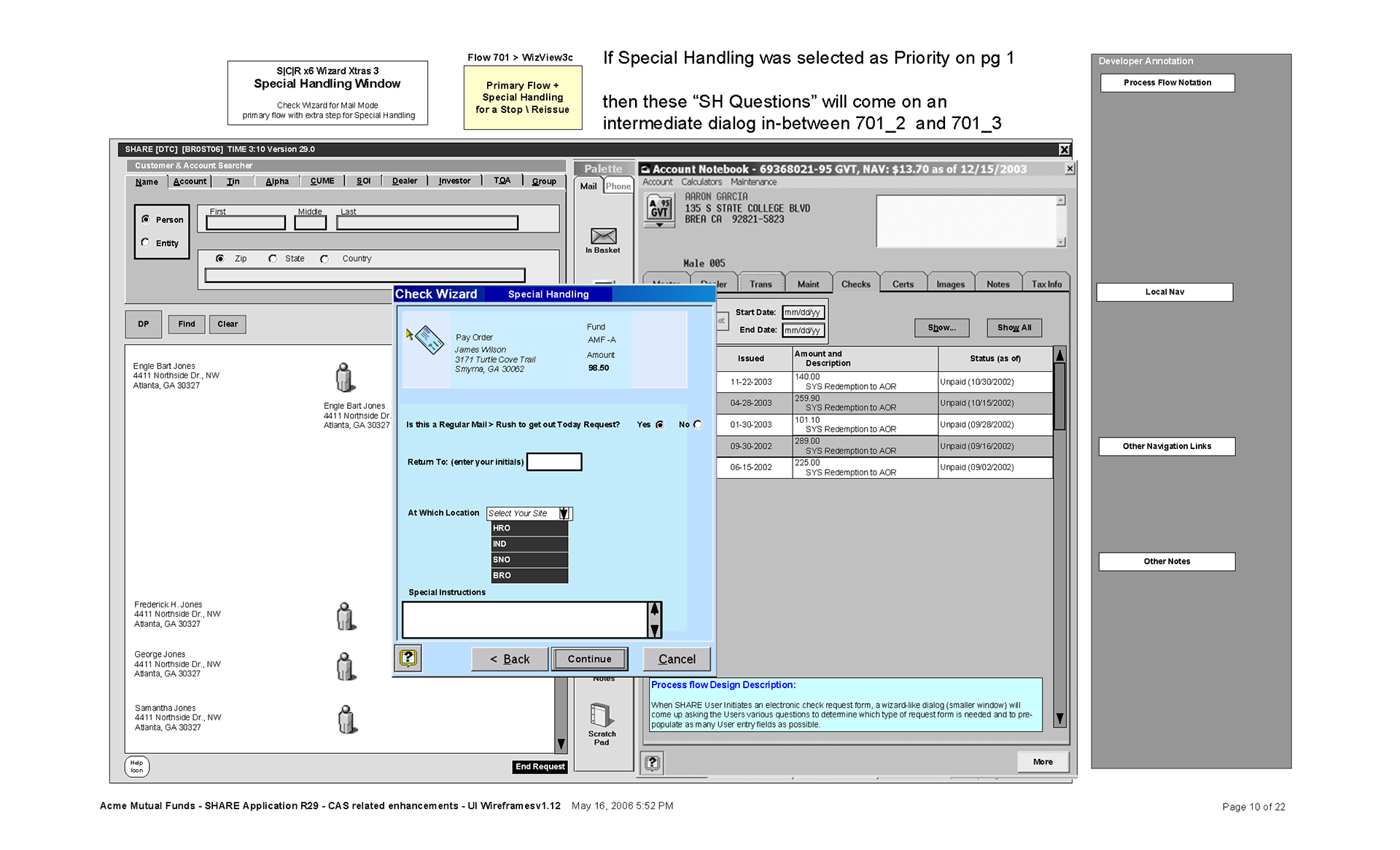Click the Check Wizard help question icon
Viewport: 1400px width, 850px height.
408,658
